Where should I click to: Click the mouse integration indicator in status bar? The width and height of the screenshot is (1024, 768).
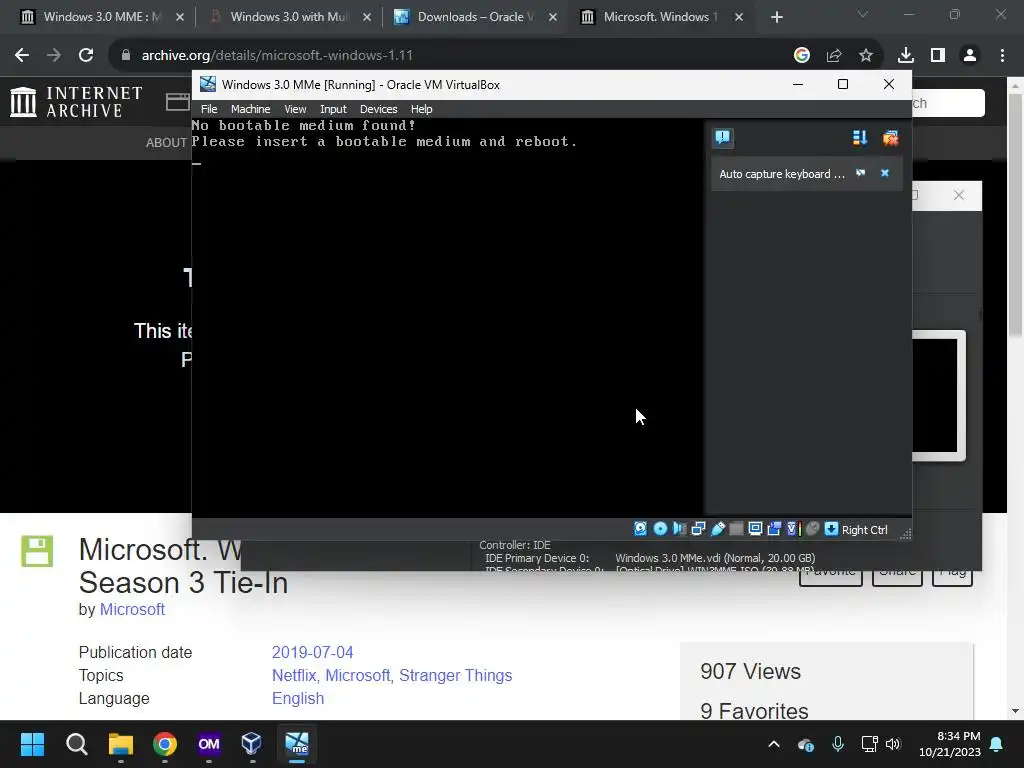point(812,529)
